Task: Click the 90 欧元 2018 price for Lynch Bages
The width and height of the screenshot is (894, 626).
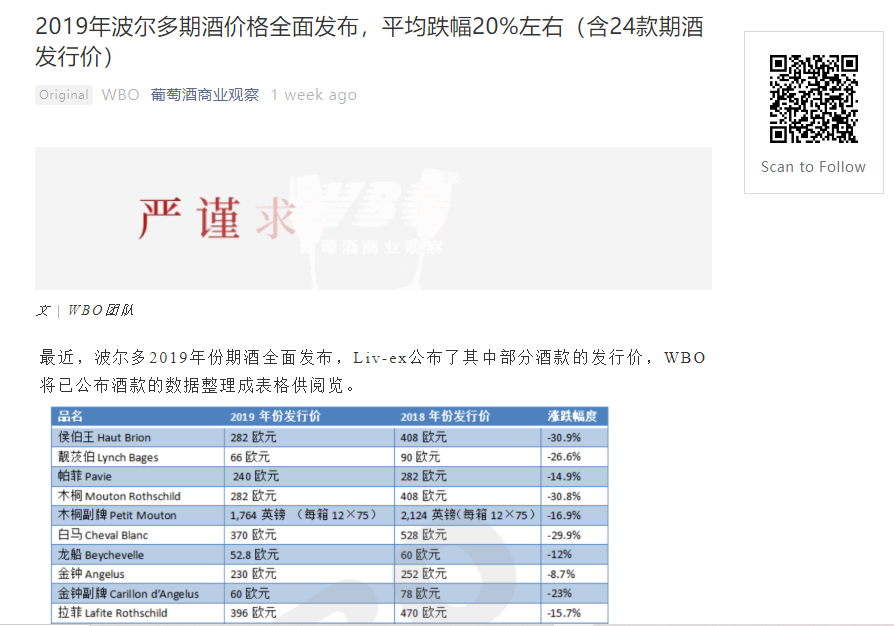Action: (420, 457)
